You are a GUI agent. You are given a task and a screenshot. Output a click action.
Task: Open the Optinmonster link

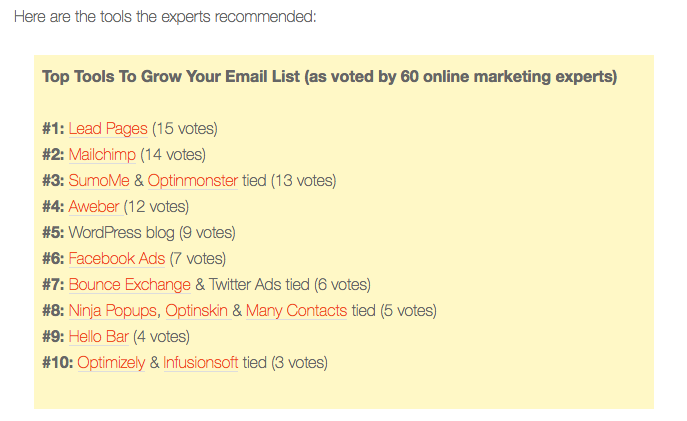pyautogui.click(x=192, y=181)
